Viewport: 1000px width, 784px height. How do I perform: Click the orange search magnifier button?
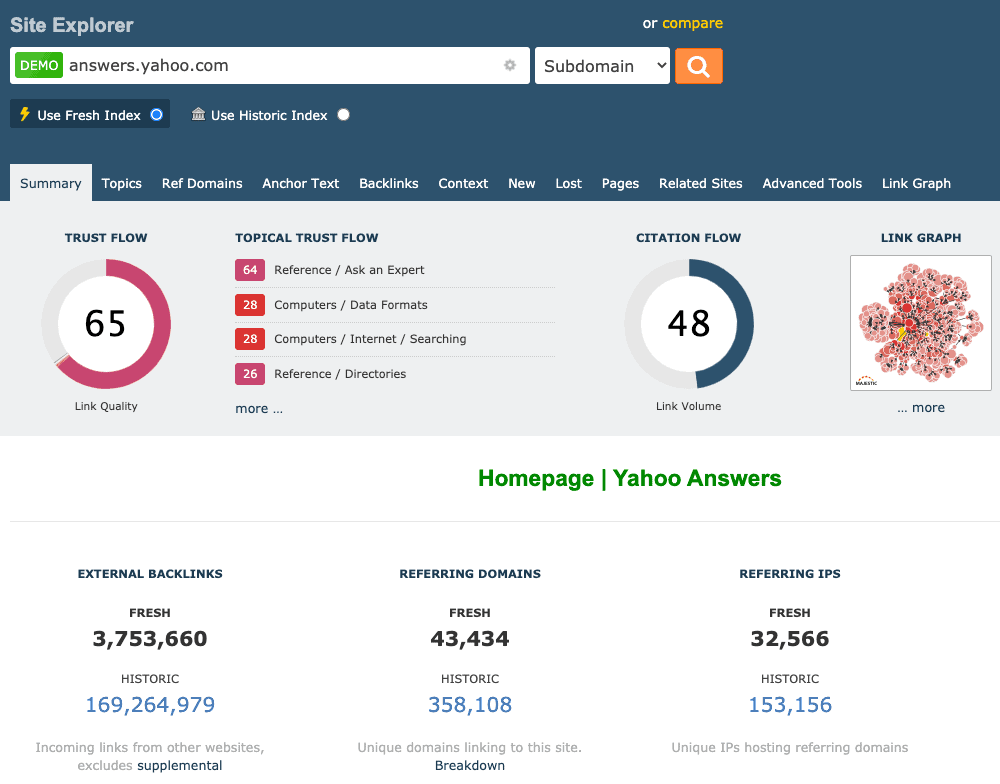[698, 66]
